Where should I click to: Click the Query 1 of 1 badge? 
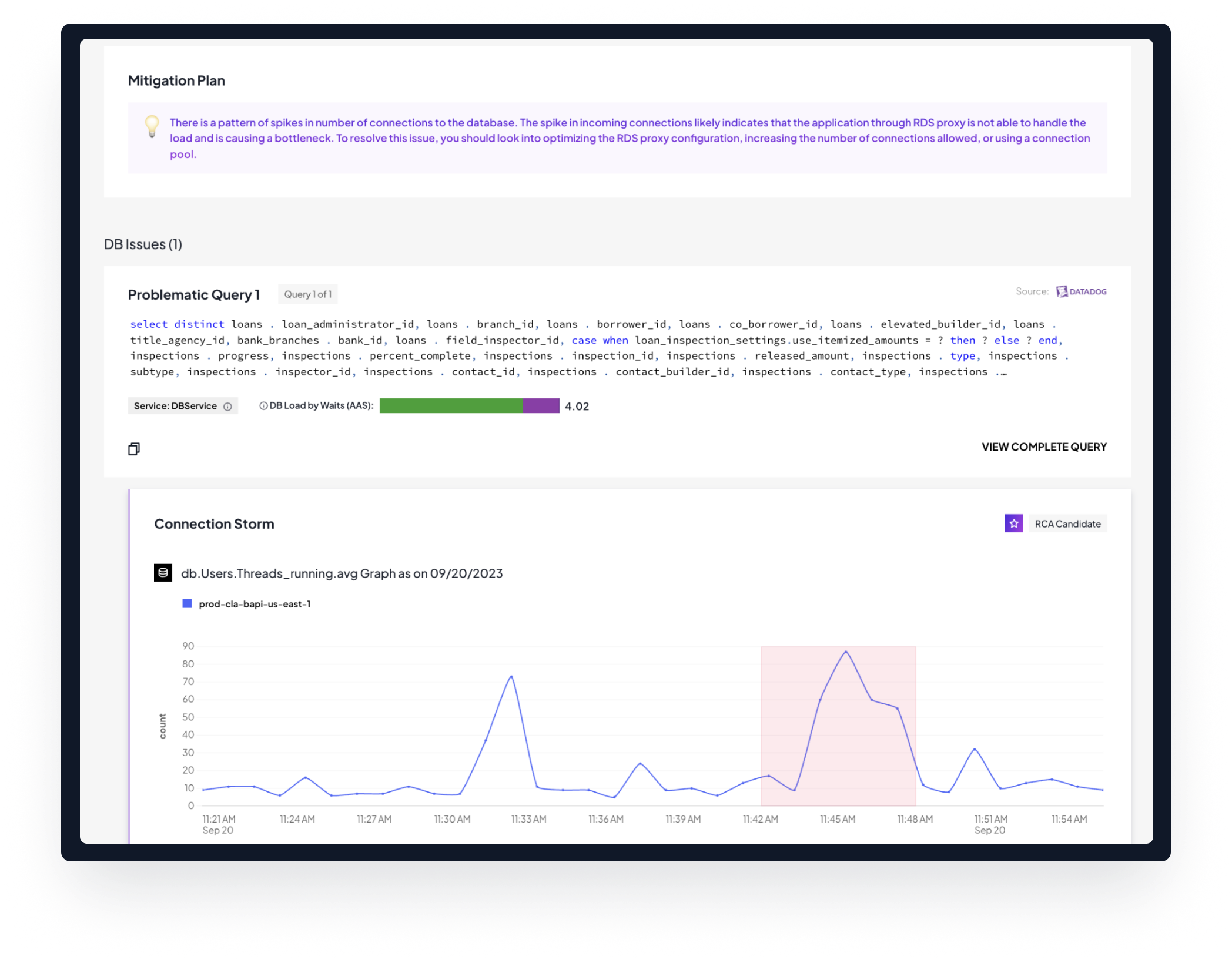pos(307,294)
